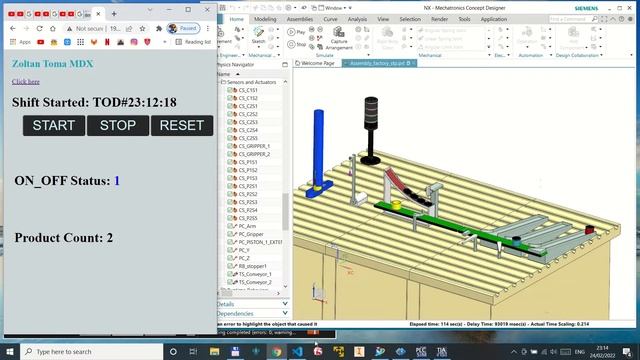Open the Application ribbon tab
The height and width of the screenshot is (360, 640).
tap(493, 19)
